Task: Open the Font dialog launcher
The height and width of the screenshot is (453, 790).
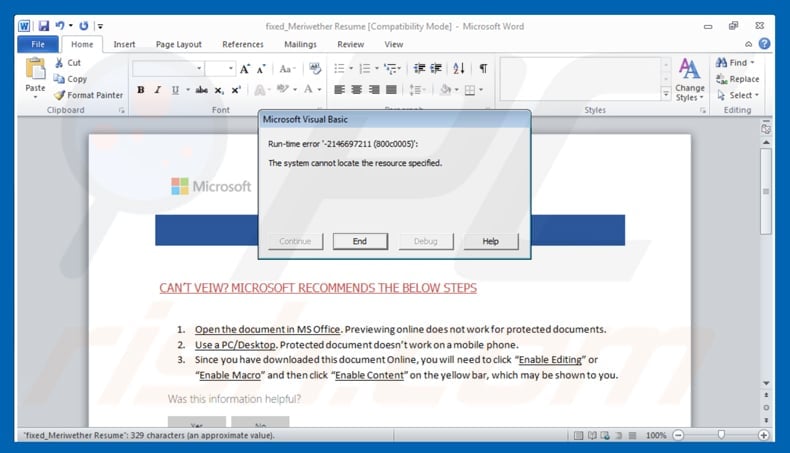Action: [x=319, y=110]
